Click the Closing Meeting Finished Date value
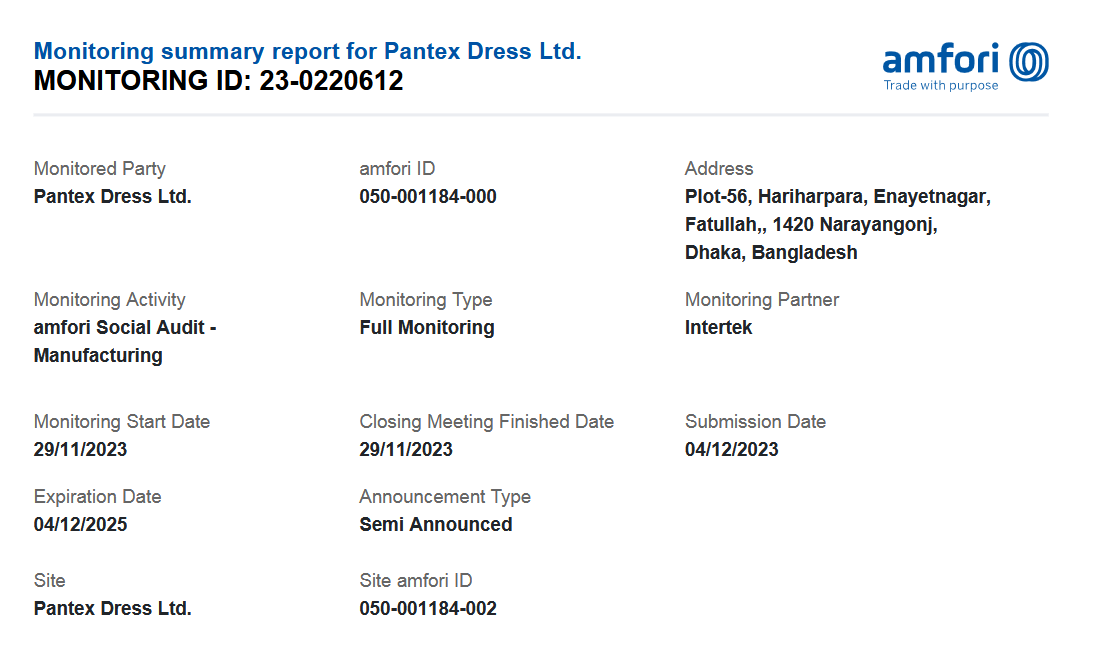1115x652 pixels. (x=406, y=450)
